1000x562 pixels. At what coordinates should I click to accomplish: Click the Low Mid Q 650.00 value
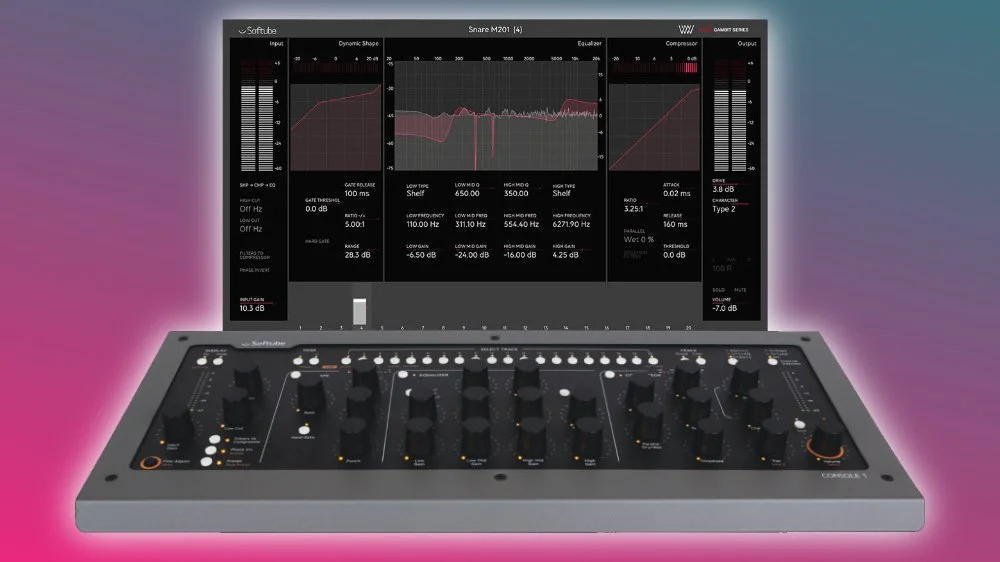click(x=467, y=193)
